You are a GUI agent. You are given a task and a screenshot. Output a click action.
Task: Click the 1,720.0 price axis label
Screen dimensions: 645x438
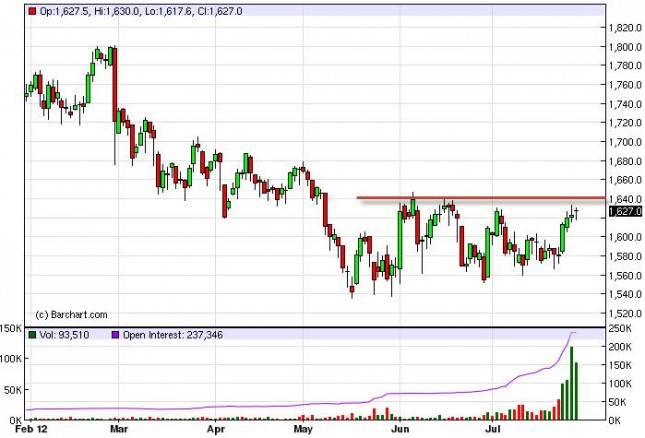[x=625, y=123]
